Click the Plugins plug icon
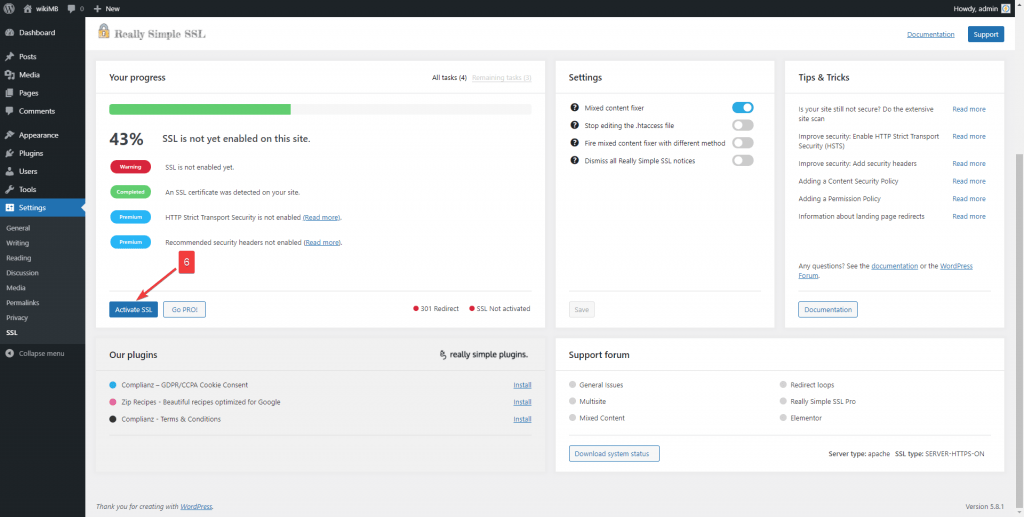Image resolution: width=1024 pixels, height=517 pixels. pos(9,153)
